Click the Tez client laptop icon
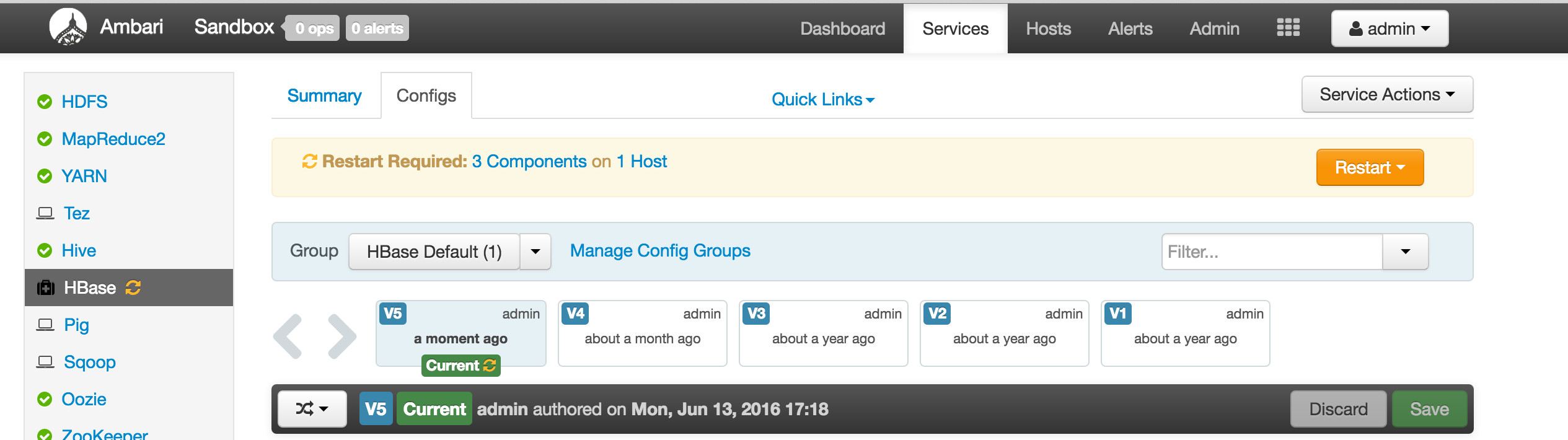The image size is (1568, 440). (45, 213)
